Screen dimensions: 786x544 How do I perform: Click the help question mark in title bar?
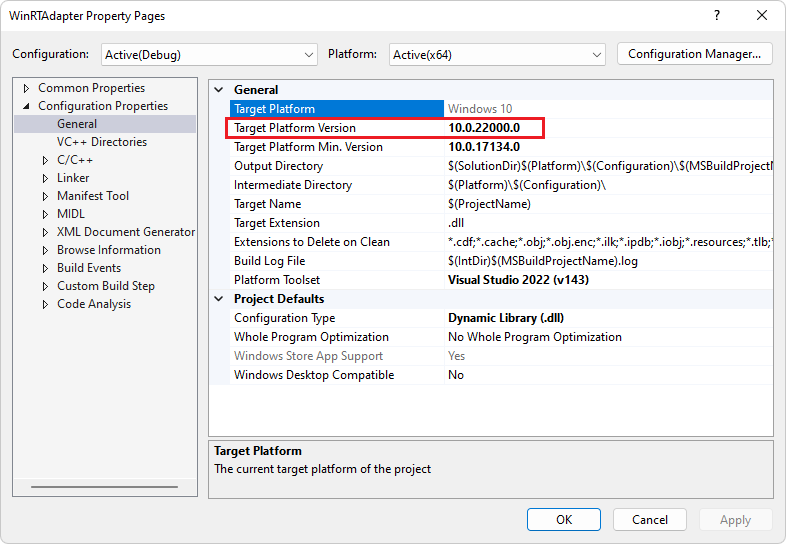pyautogui.click(x=717, y=16)
